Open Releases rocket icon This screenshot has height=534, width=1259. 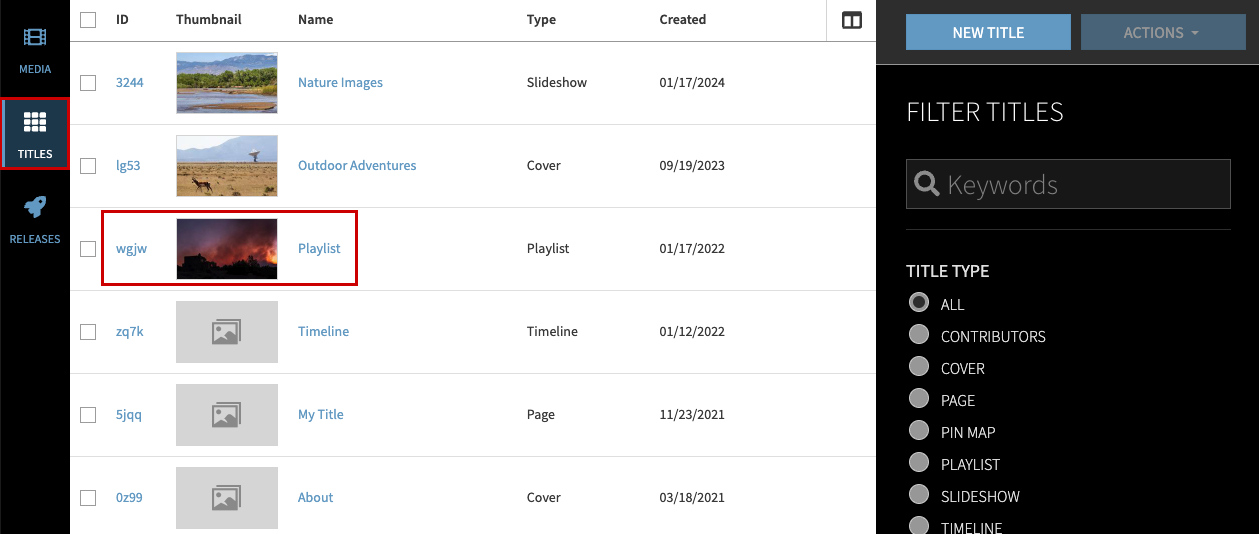click(35, 208)
